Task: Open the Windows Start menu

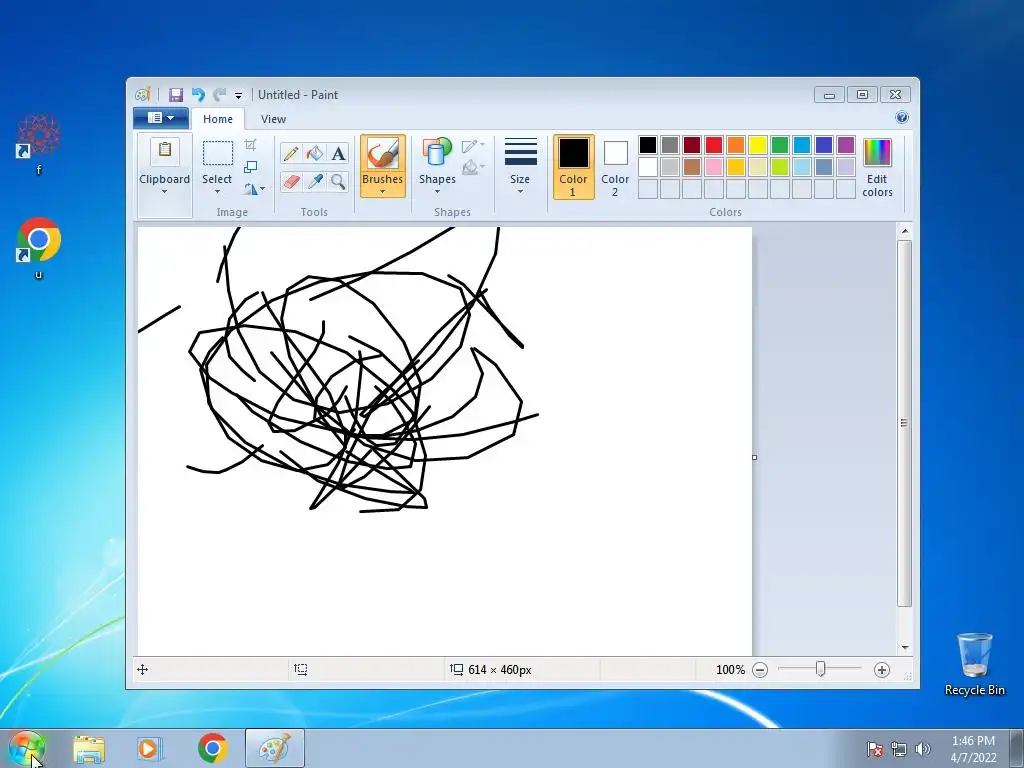Action: pyautogui.click(x=26, y=748)
